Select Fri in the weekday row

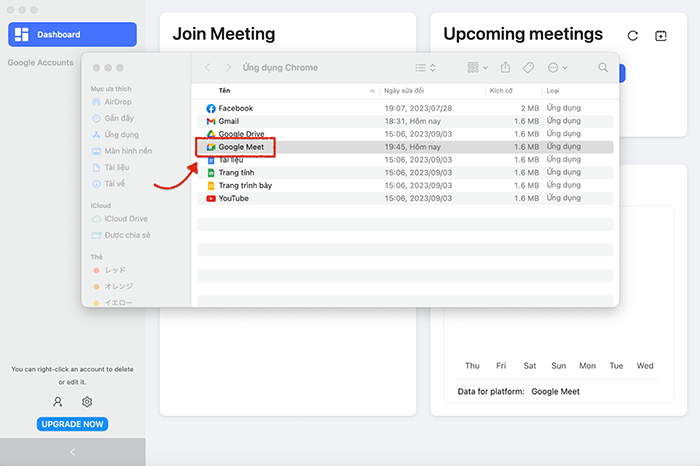(501, 366)
